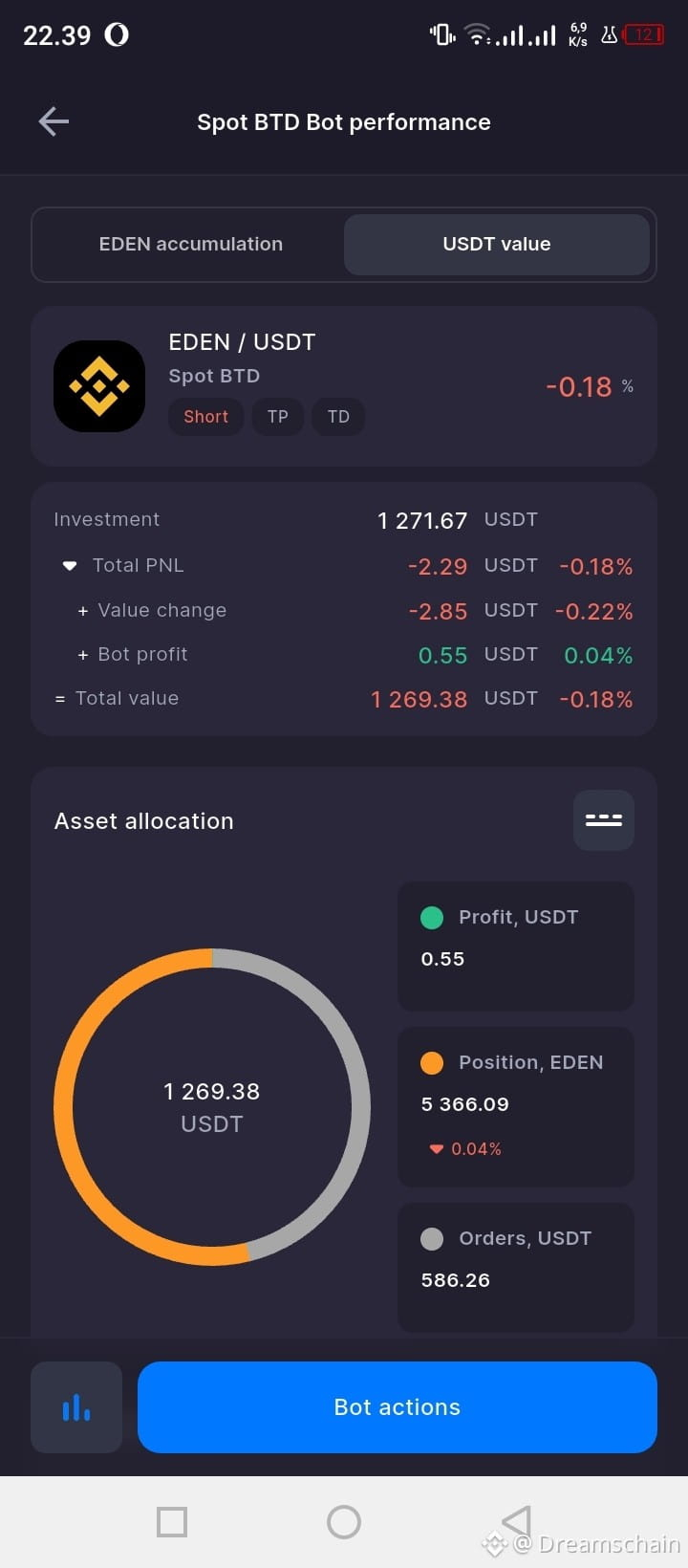
Task: Expand the Bot profit row
Action: click(x=83, y=655)
